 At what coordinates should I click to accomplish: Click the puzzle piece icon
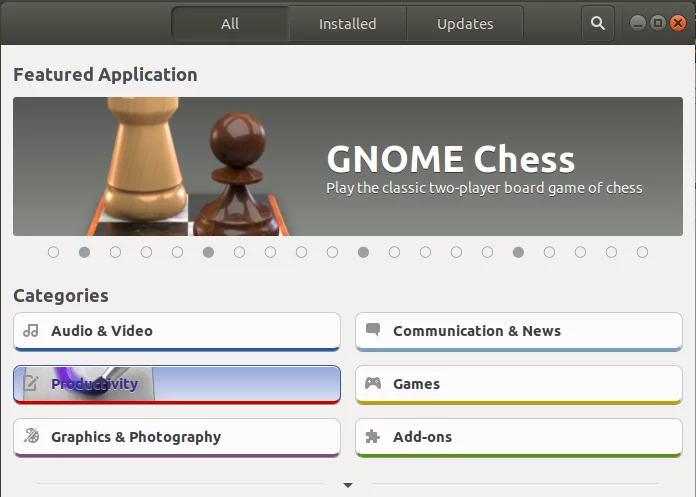372,437
